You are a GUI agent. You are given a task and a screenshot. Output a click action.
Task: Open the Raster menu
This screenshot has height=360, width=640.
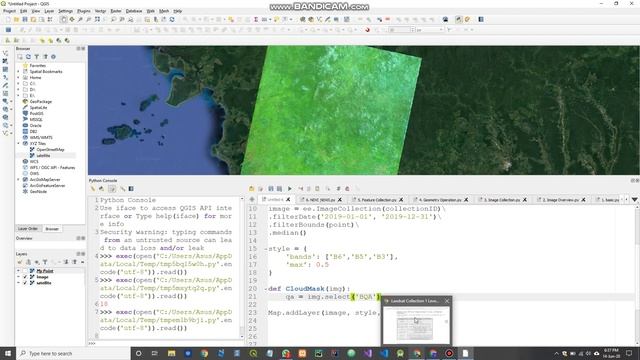(x=116, y=11)
